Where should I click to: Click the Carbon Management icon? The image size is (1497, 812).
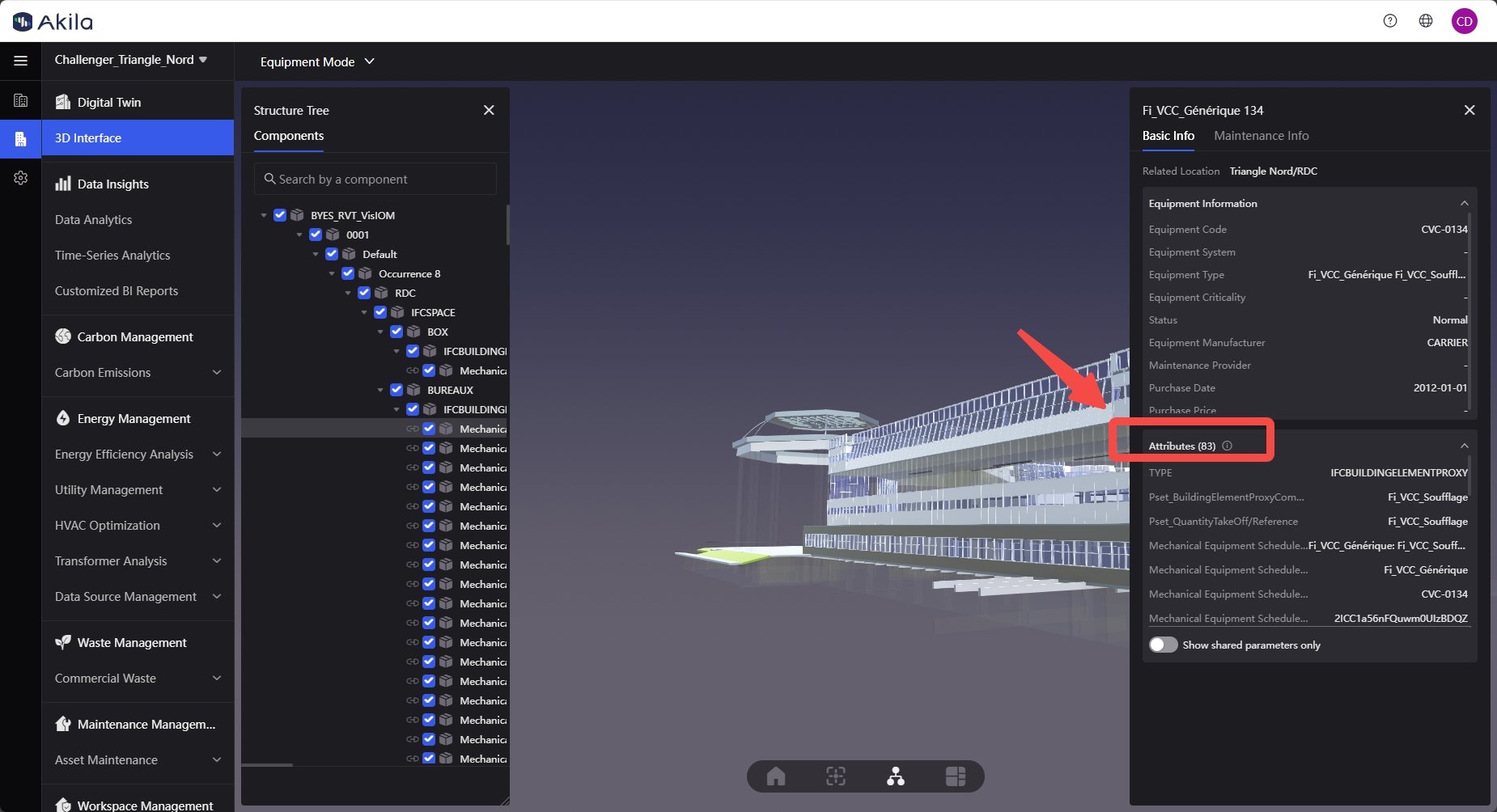coord(63,336)
